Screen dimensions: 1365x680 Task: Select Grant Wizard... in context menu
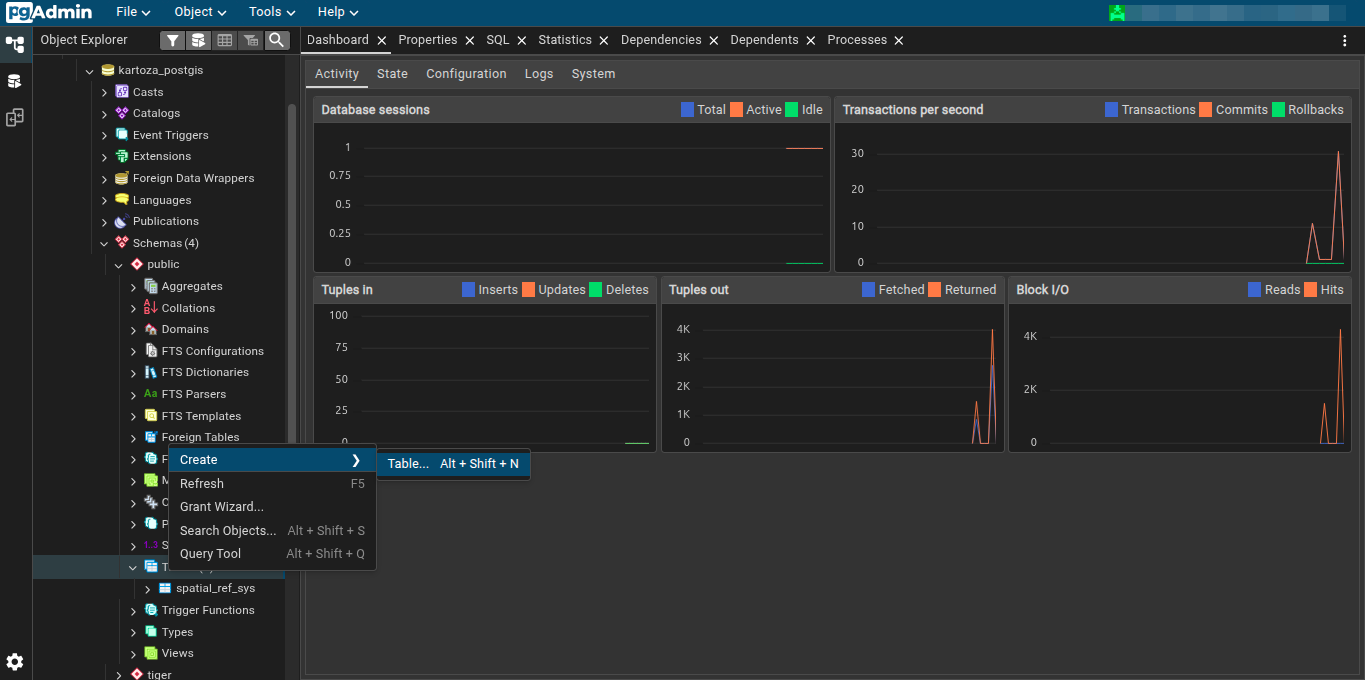coord(222,507)
